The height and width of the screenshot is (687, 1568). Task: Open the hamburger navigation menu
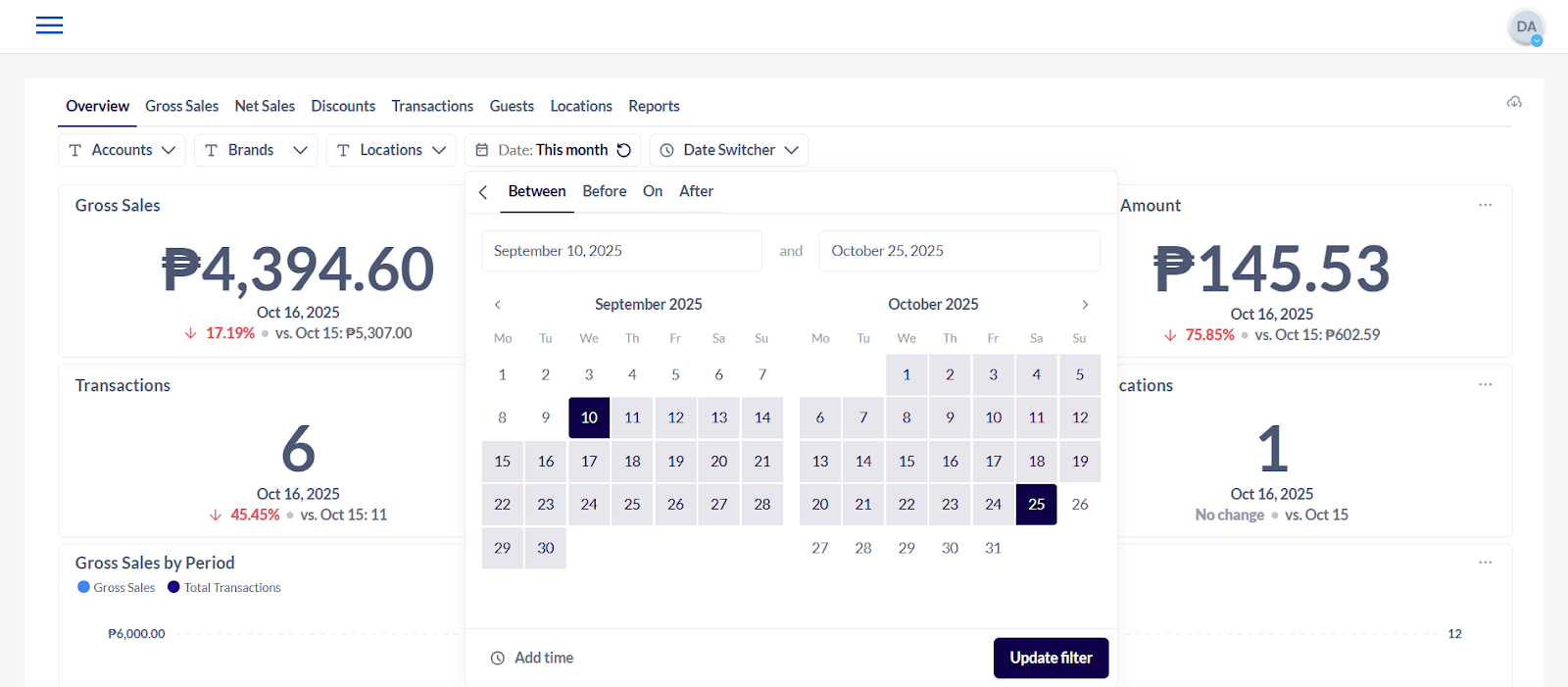click(x=49, y=25)
